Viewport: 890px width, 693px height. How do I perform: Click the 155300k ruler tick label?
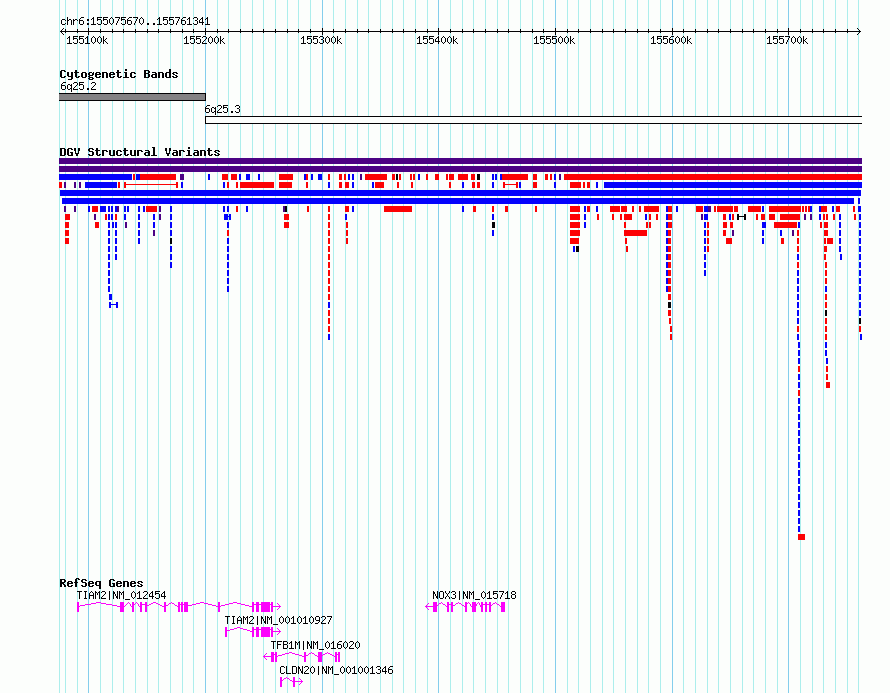click(321, 40)
